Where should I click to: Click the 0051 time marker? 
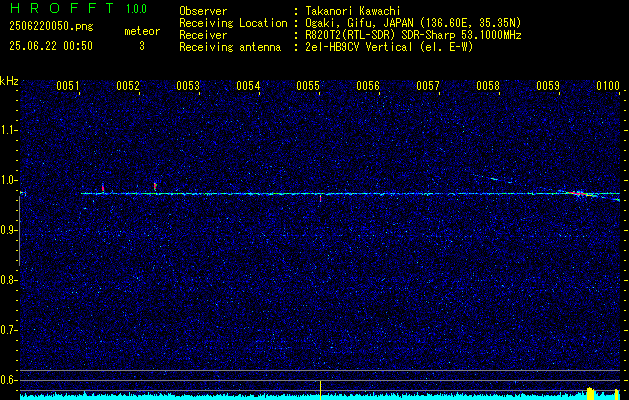(x=67, y=85)
